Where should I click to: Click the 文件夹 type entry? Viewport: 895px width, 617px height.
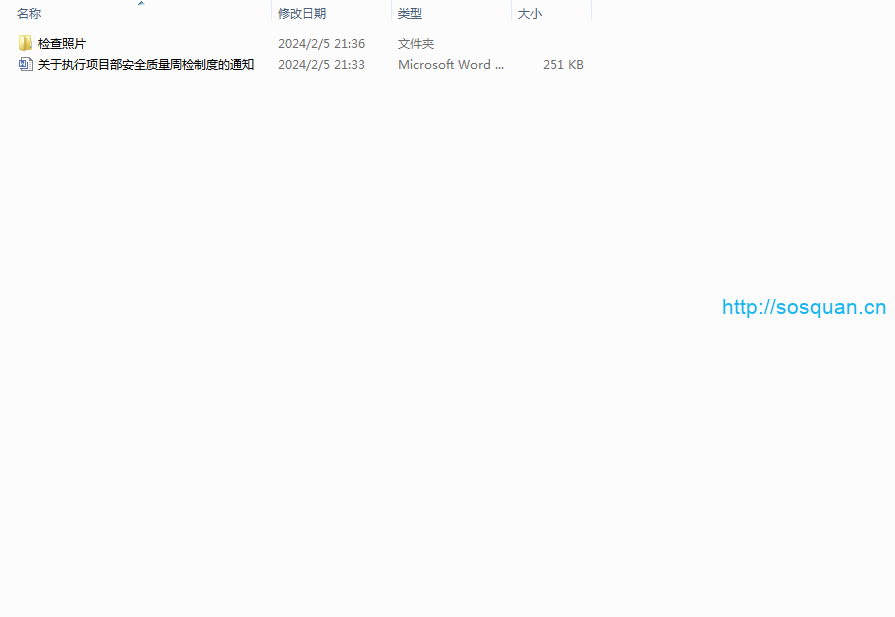click(x=416, y=44)
